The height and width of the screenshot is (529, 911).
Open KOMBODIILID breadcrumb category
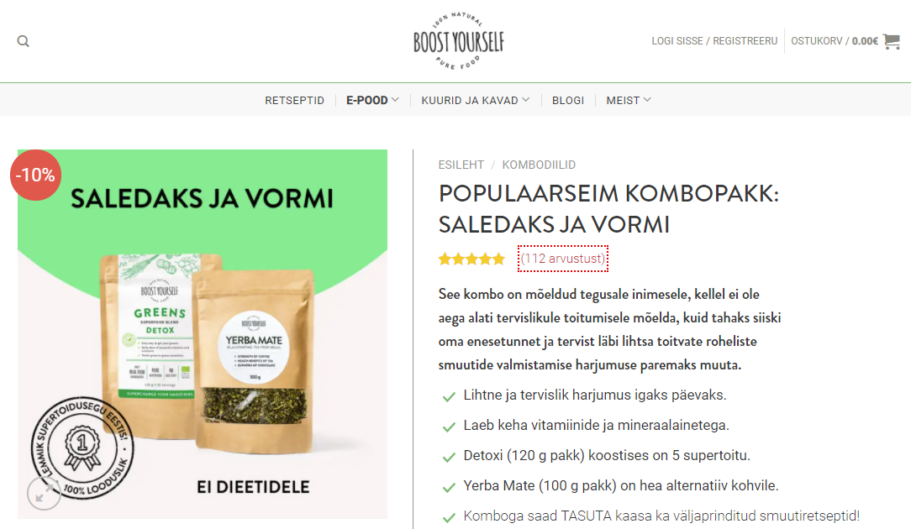(x=539, y=165)
